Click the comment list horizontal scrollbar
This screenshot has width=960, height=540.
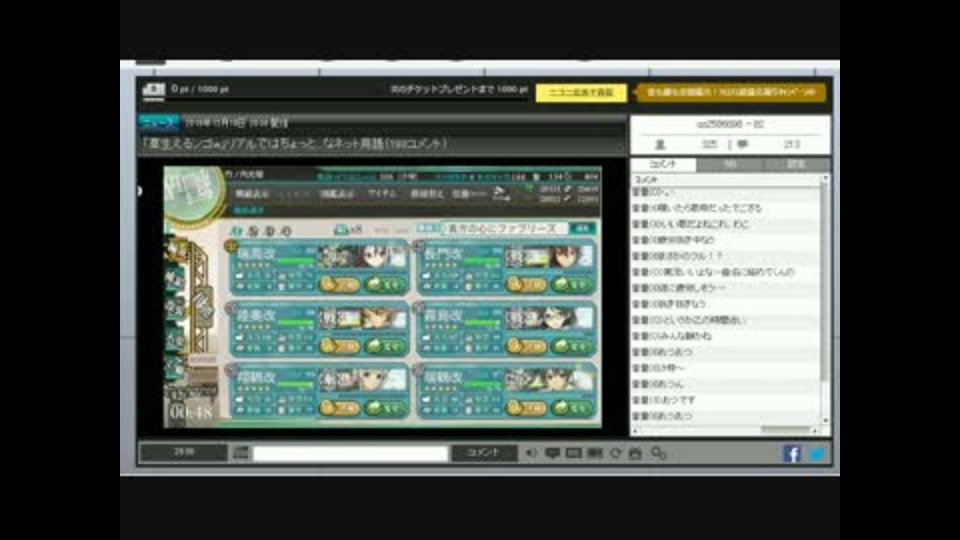pos(725,430)
